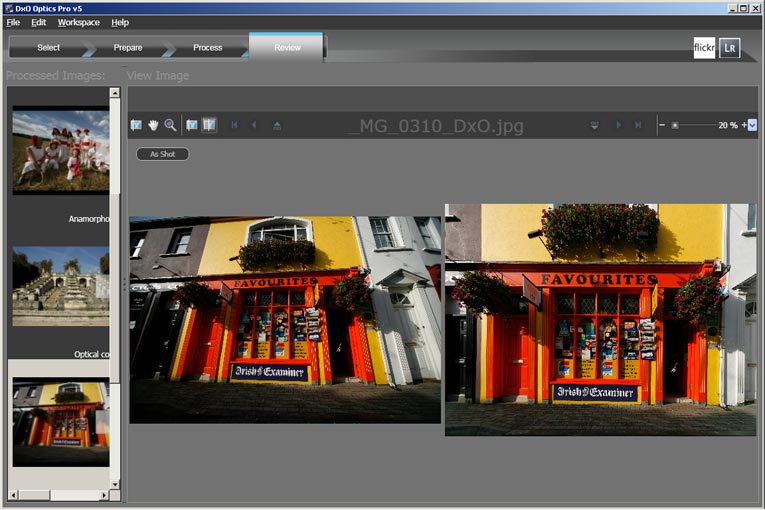Open the zoom level dropdown arrow
The width and height of the screenshot is (765, 510).
click(752, 125)
